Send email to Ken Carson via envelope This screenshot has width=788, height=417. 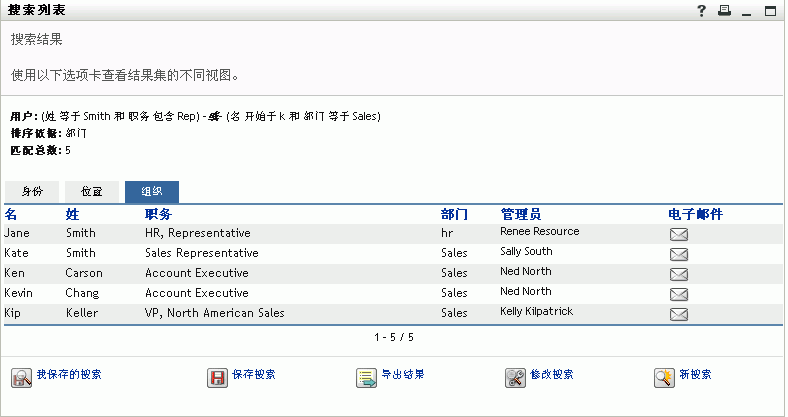678,274
